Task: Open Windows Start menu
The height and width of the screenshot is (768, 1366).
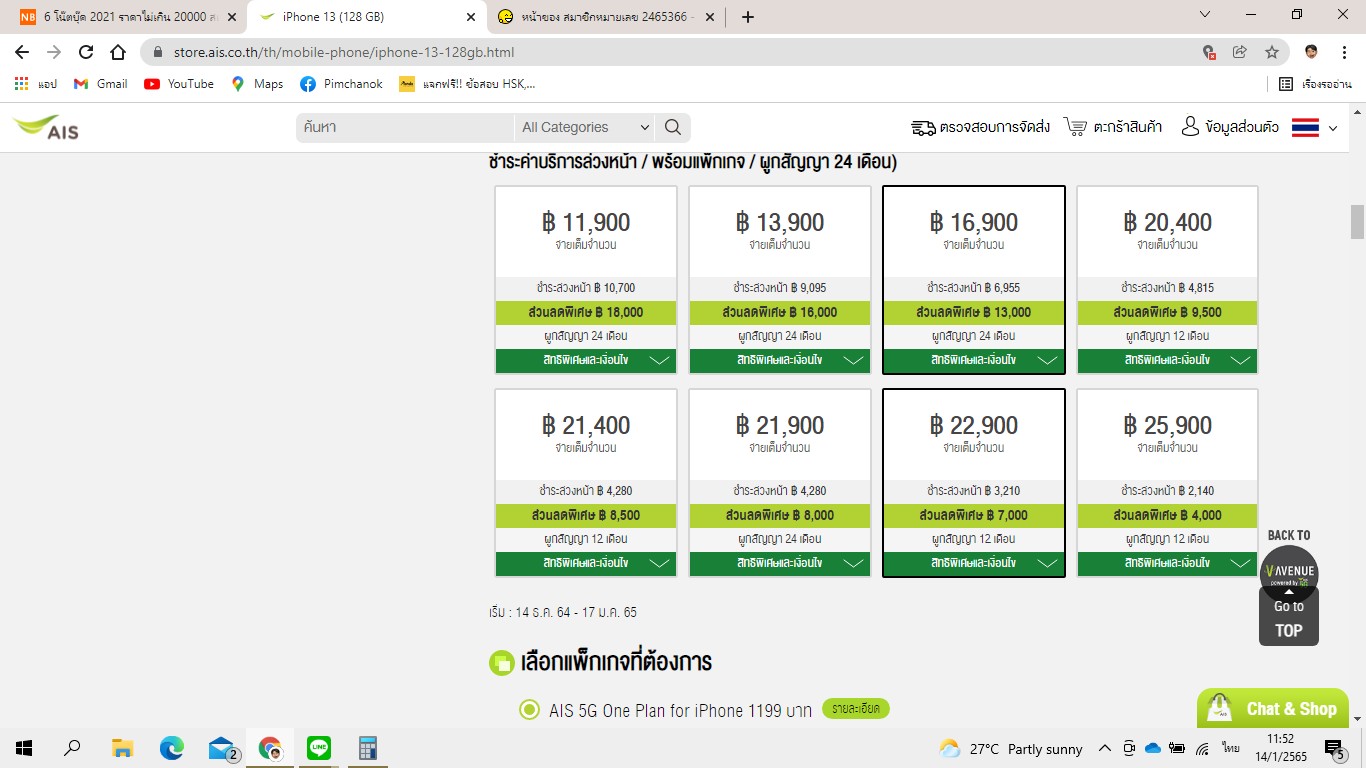Action: tap(23, 748)
